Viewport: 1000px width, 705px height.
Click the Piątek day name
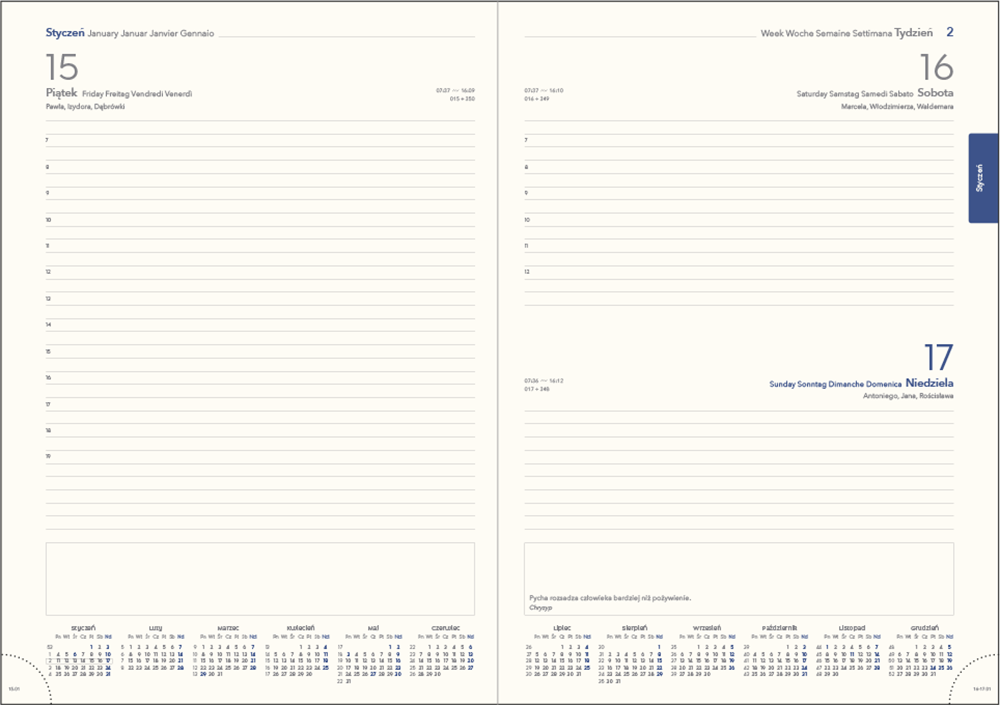click(61, 93)
